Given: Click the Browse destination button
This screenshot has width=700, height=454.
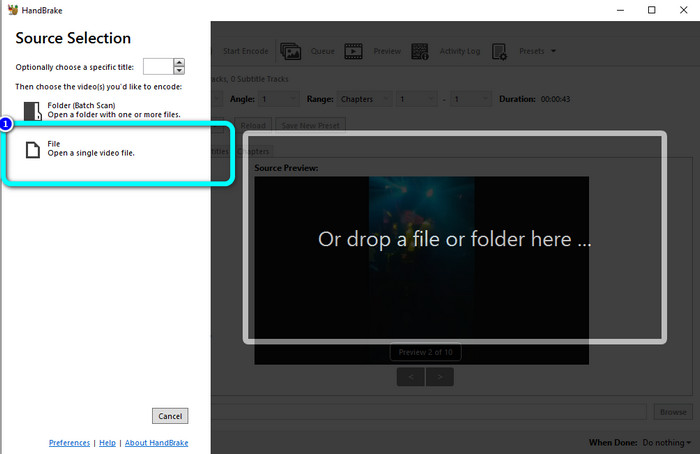Looking at the screenshot, I should point(673,412).
